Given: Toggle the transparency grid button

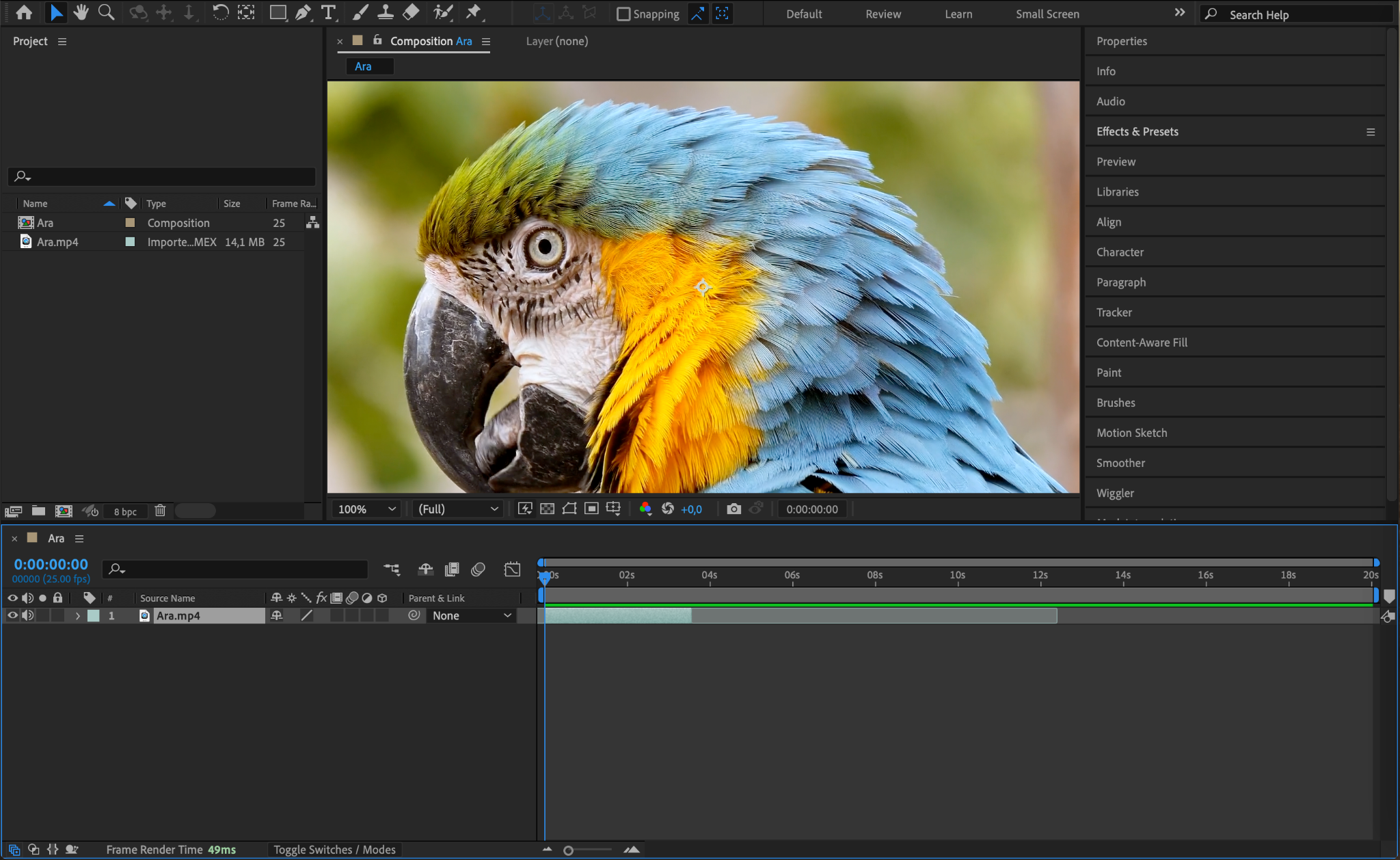Looking at the screenshot, I should 547,509.
